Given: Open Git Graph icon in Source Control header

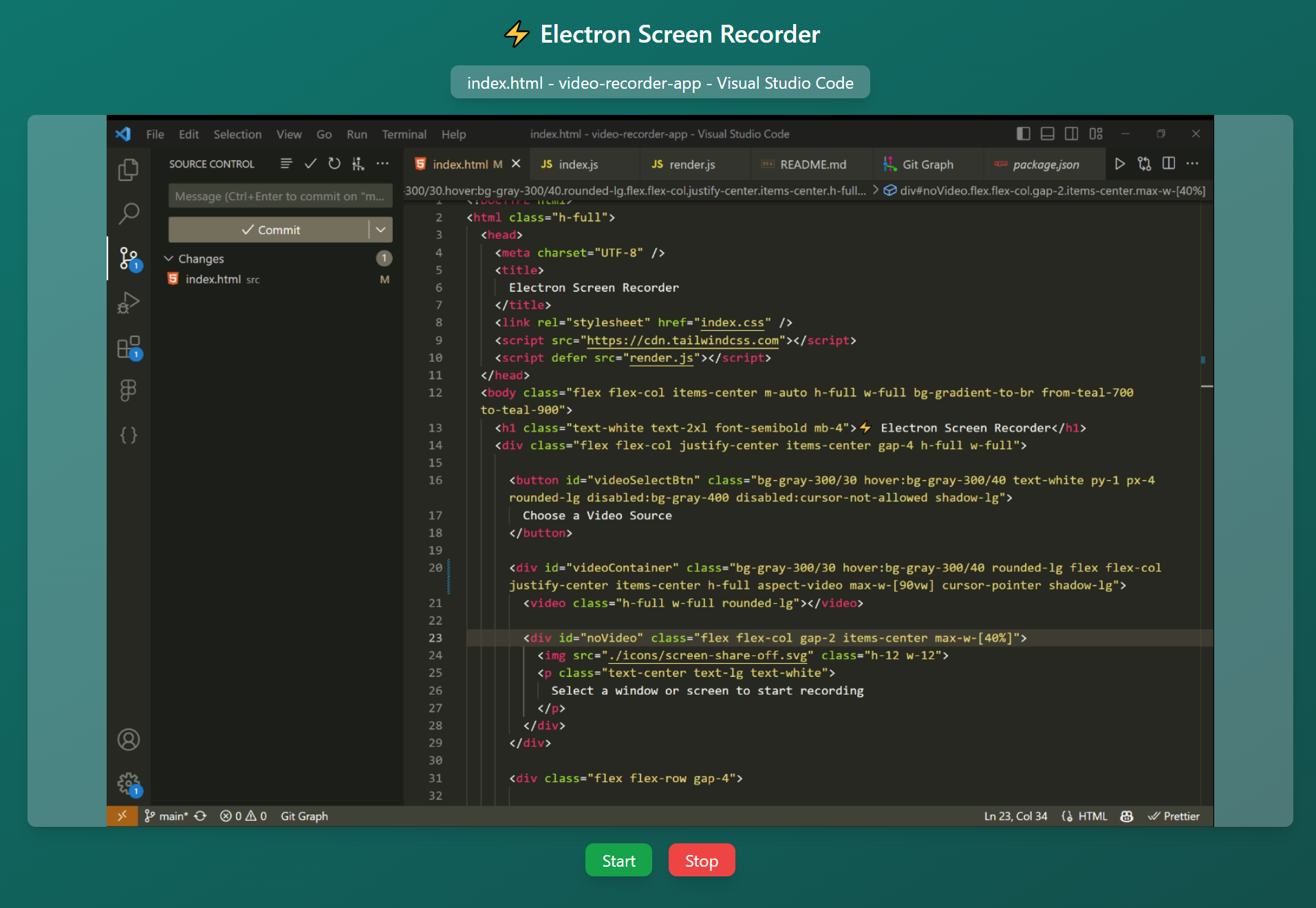Looking at the screenshot, I should tap(358, 164).
